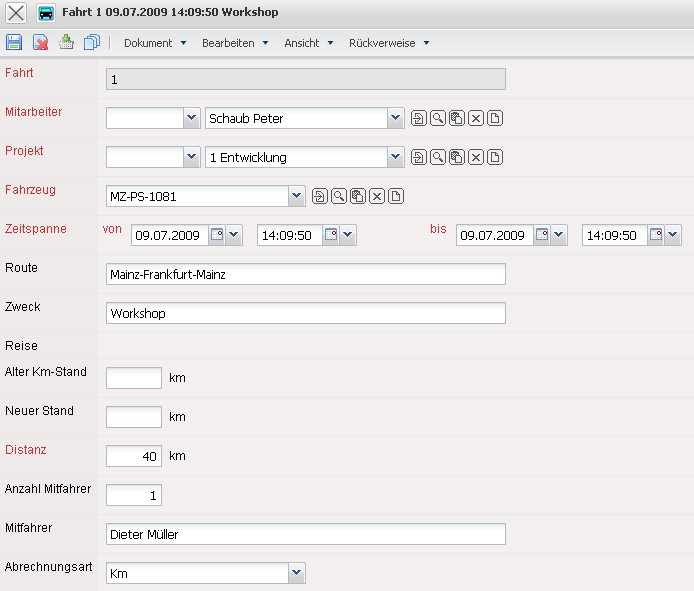This screenshot has width=694, height=591.
Task: Click the delete document toolbar icon
Action: [41, 42]
